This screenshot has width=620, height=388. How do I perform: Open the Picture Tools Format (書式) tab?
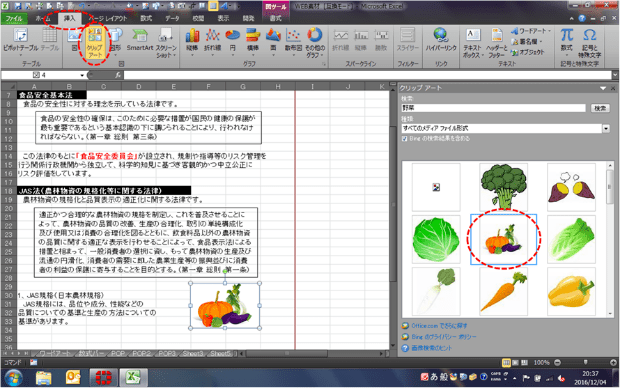[276, 19]
